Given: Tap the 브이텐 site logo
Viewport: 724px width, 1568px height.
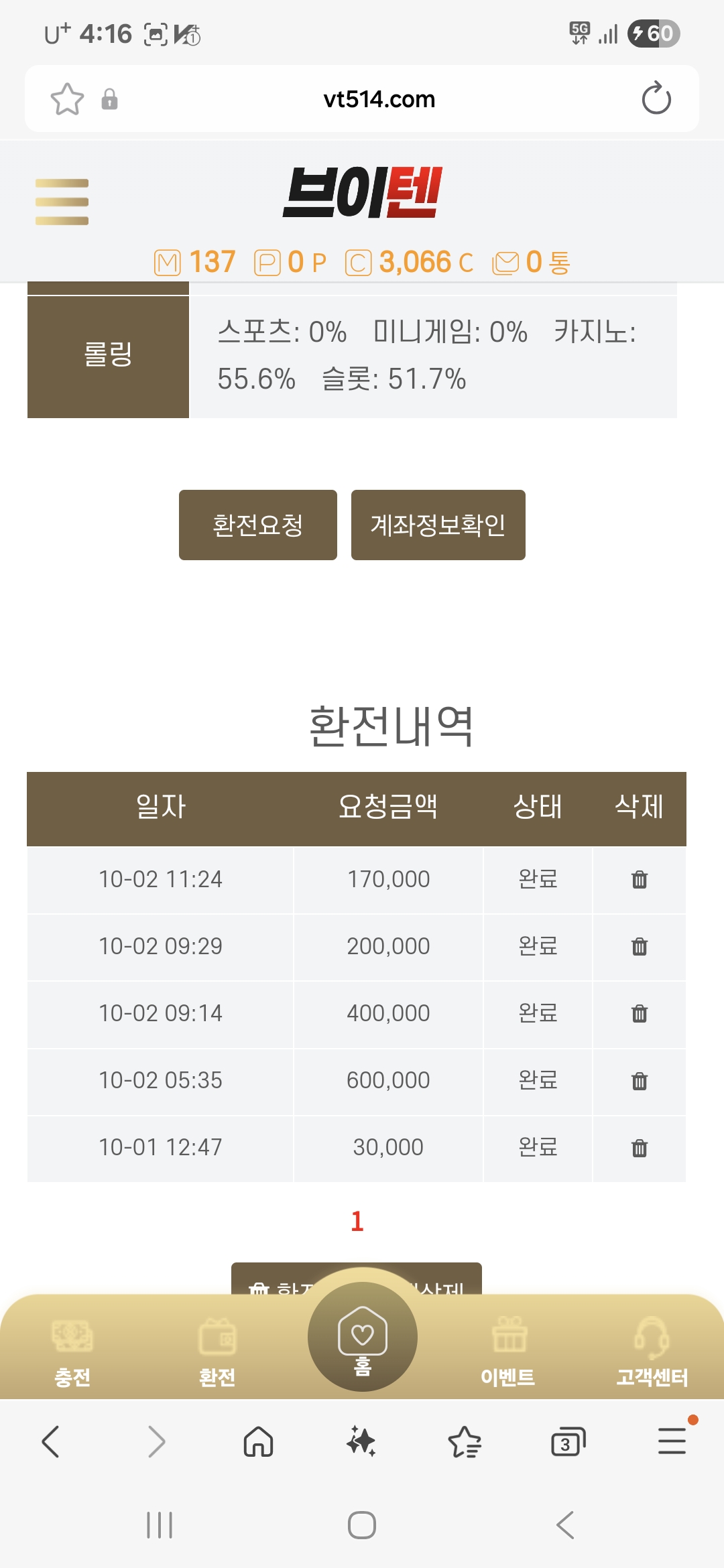Looking at the screenshot, I should point(362,193).
